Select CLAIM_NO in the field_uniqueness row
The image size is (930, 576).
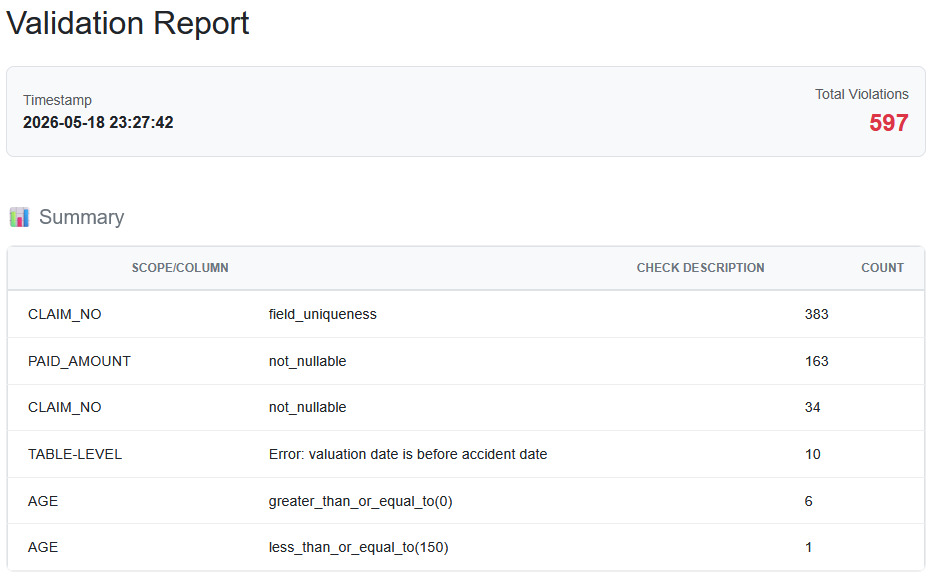click(65, 314)
